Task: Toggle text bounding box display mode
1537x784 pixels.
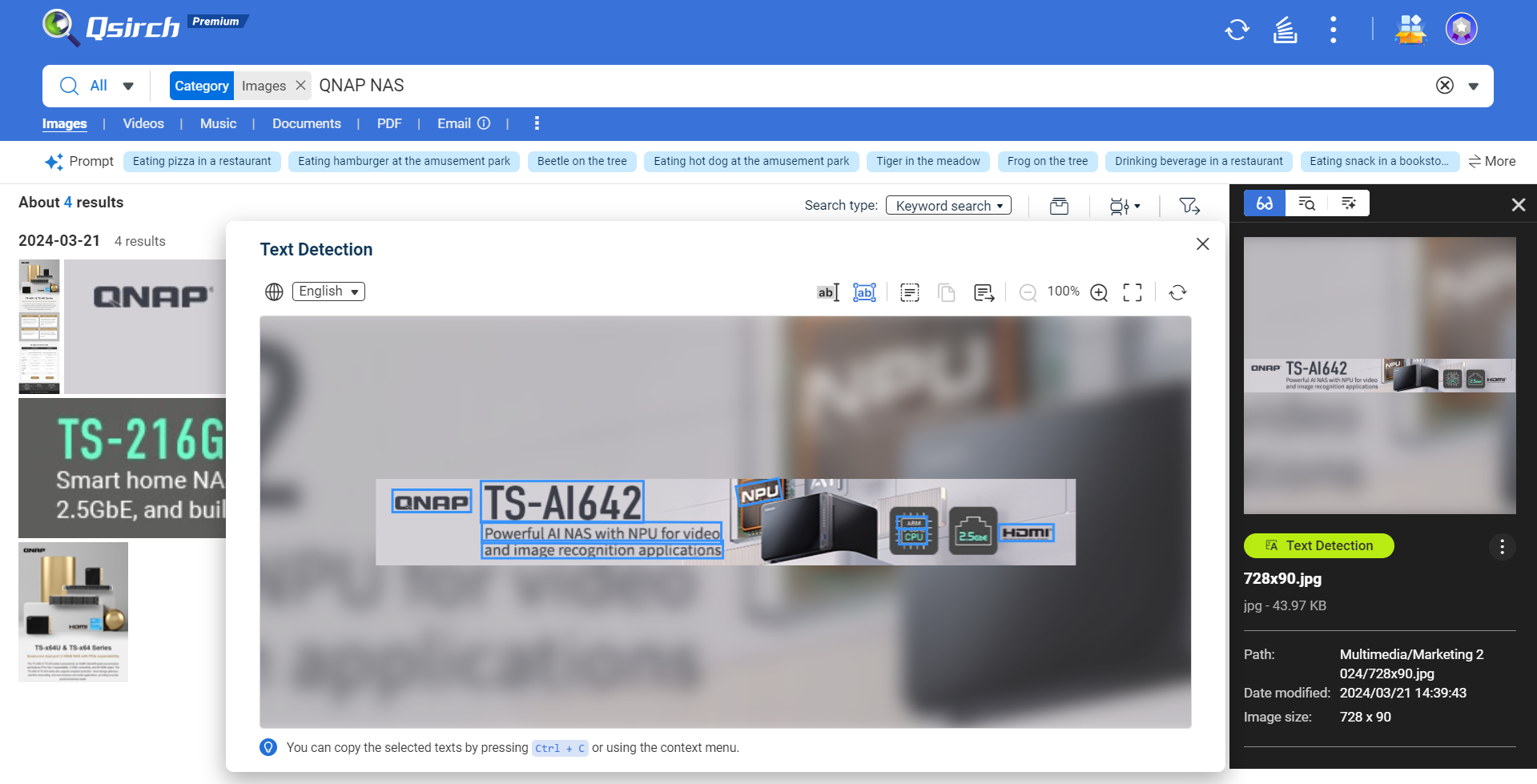Action: click(864, 292)
